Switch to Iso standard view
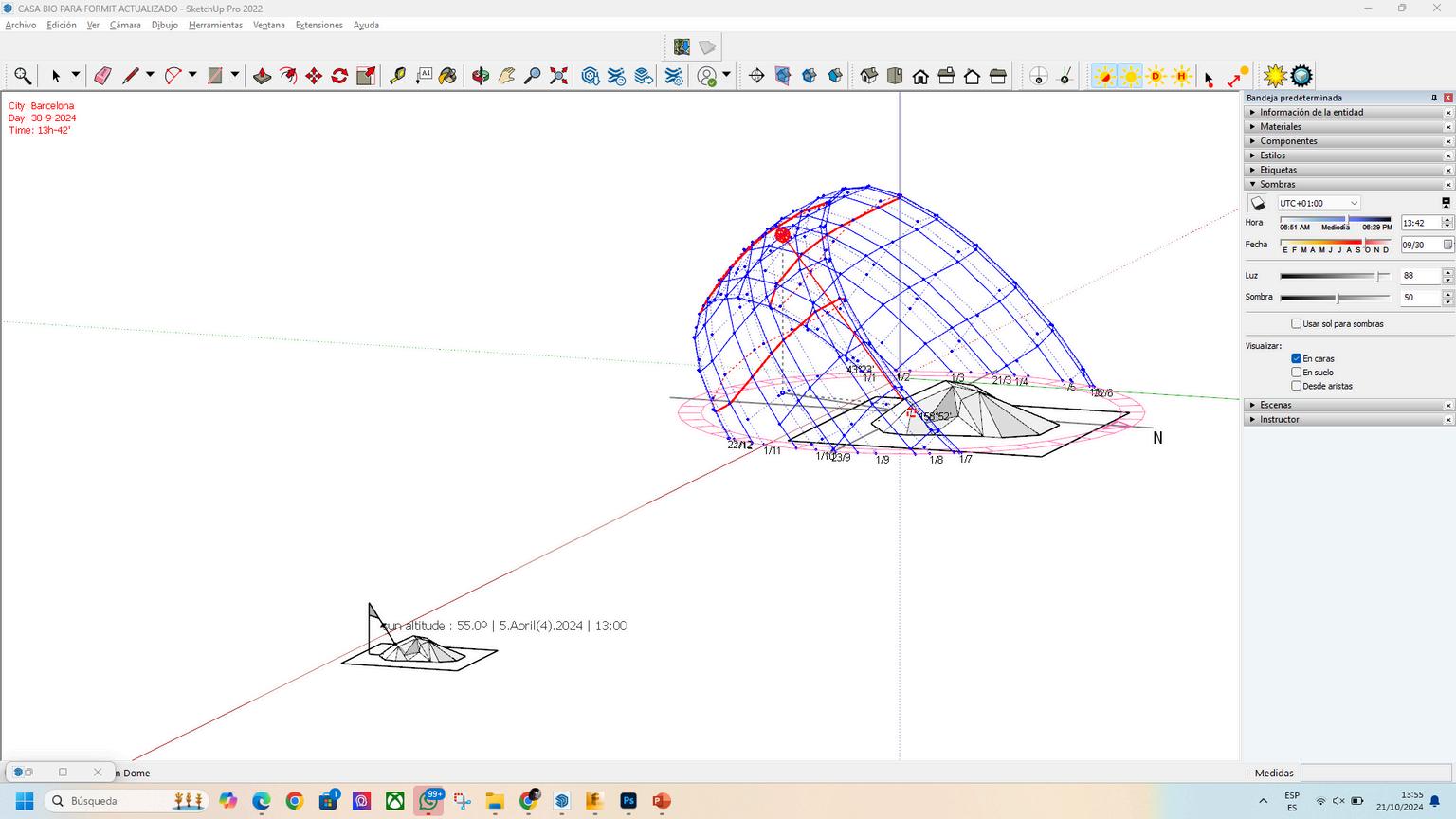 coord(869,76)
